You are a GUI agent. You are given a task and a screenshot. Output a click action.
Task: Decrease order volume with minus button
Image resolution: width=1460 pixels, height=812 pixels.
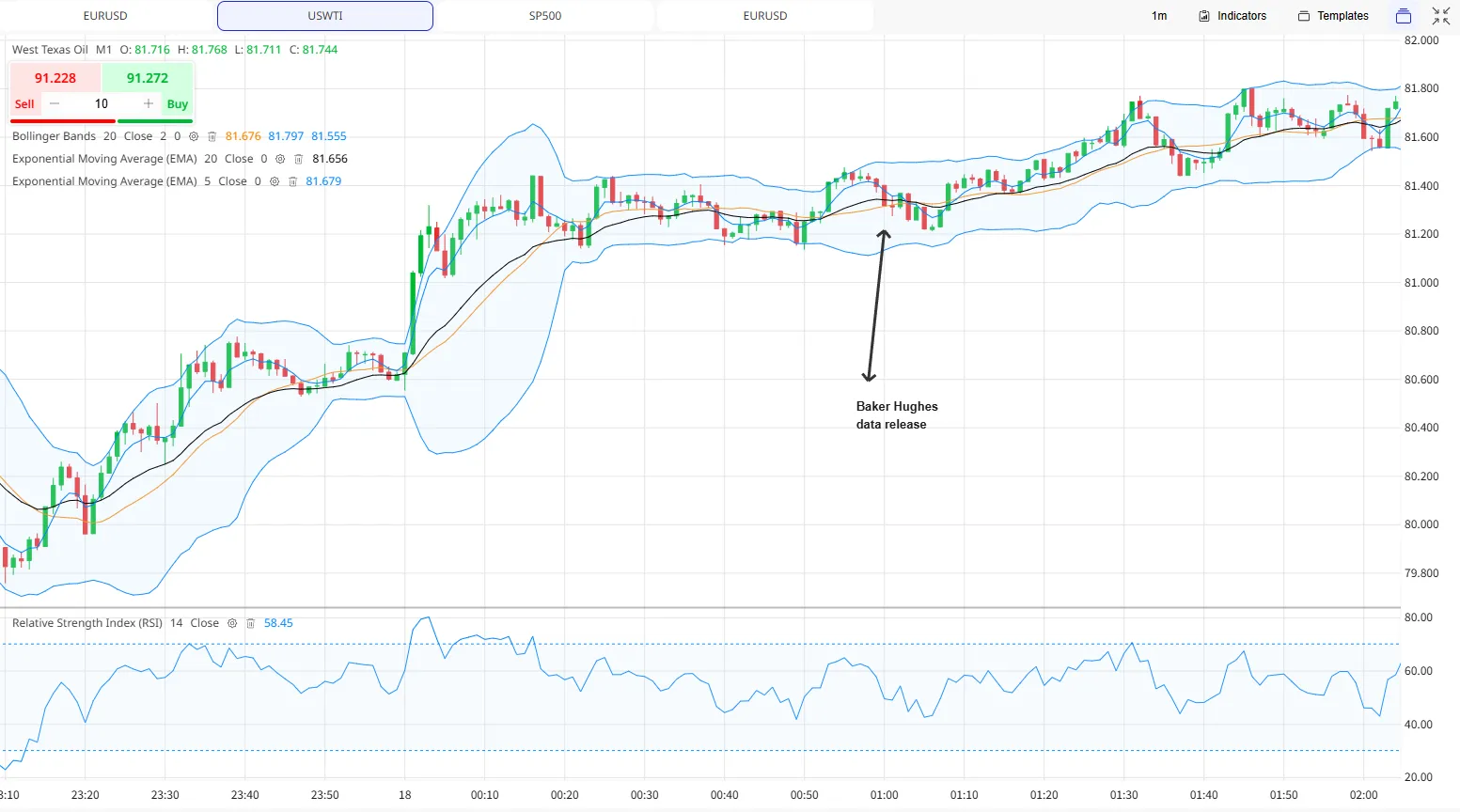55,103
